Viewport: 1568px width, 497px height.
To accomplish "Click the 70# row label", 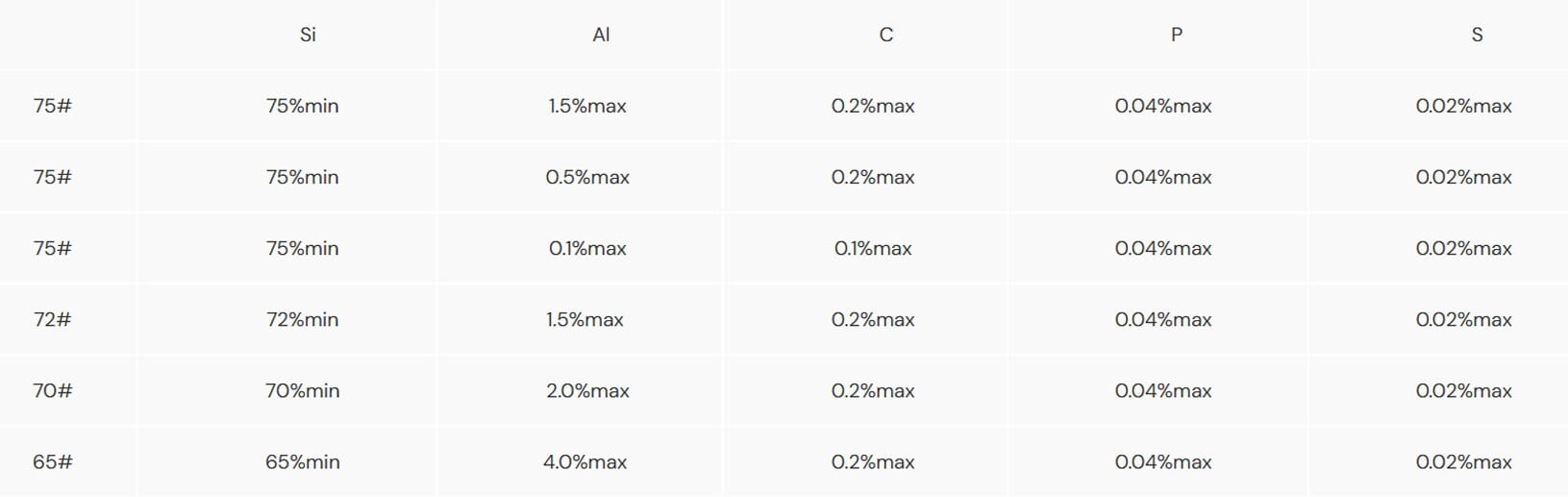I will click(x=52, y=390).
